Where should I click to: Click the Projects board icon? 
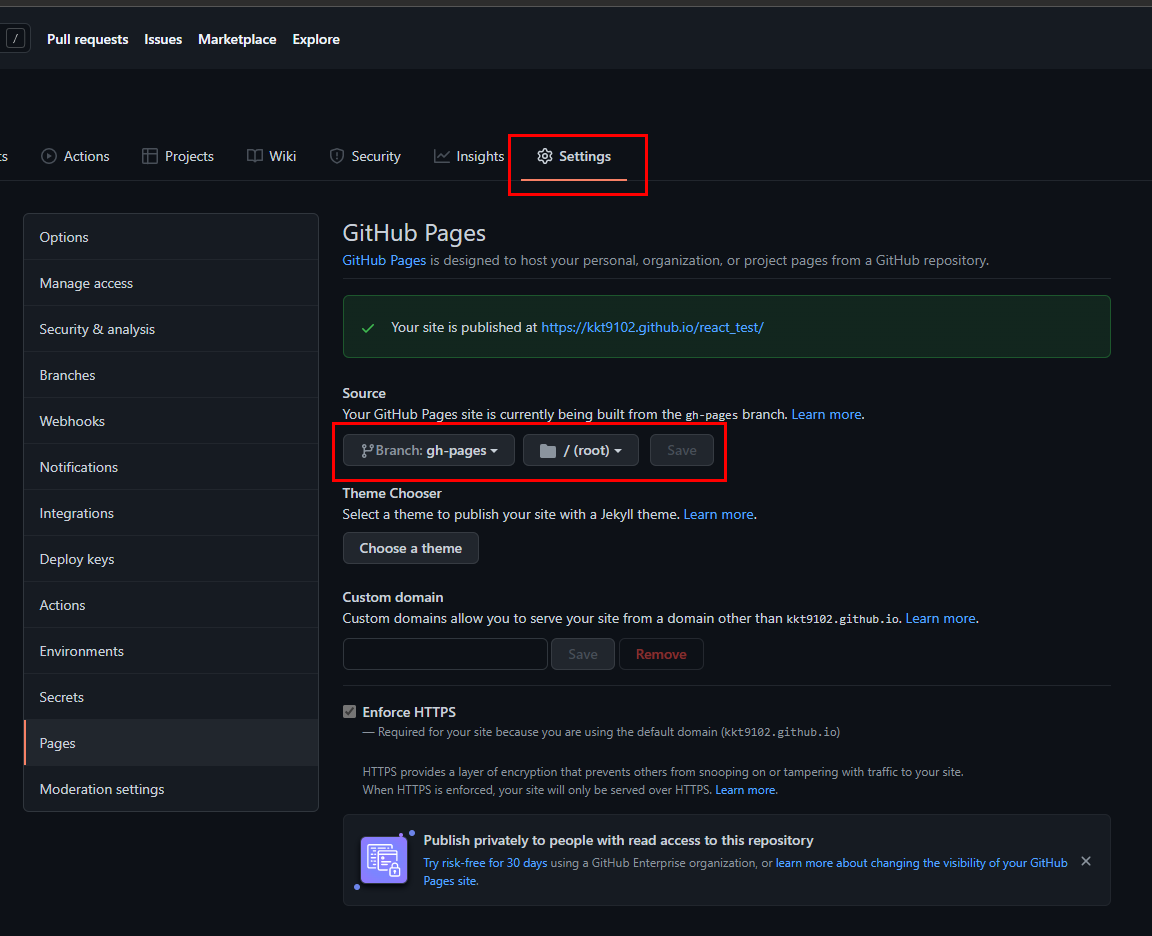click(149, 156)
